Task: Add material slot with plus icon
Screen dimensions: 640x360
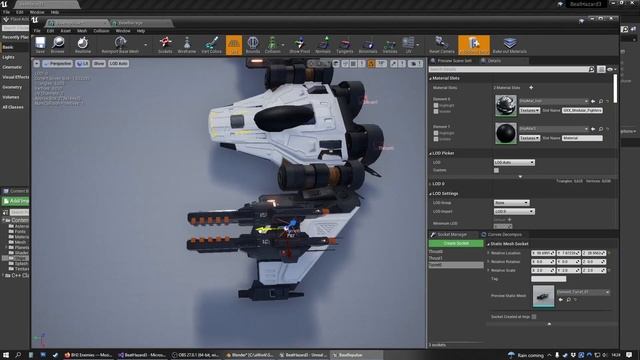Action: pos(531,87)
